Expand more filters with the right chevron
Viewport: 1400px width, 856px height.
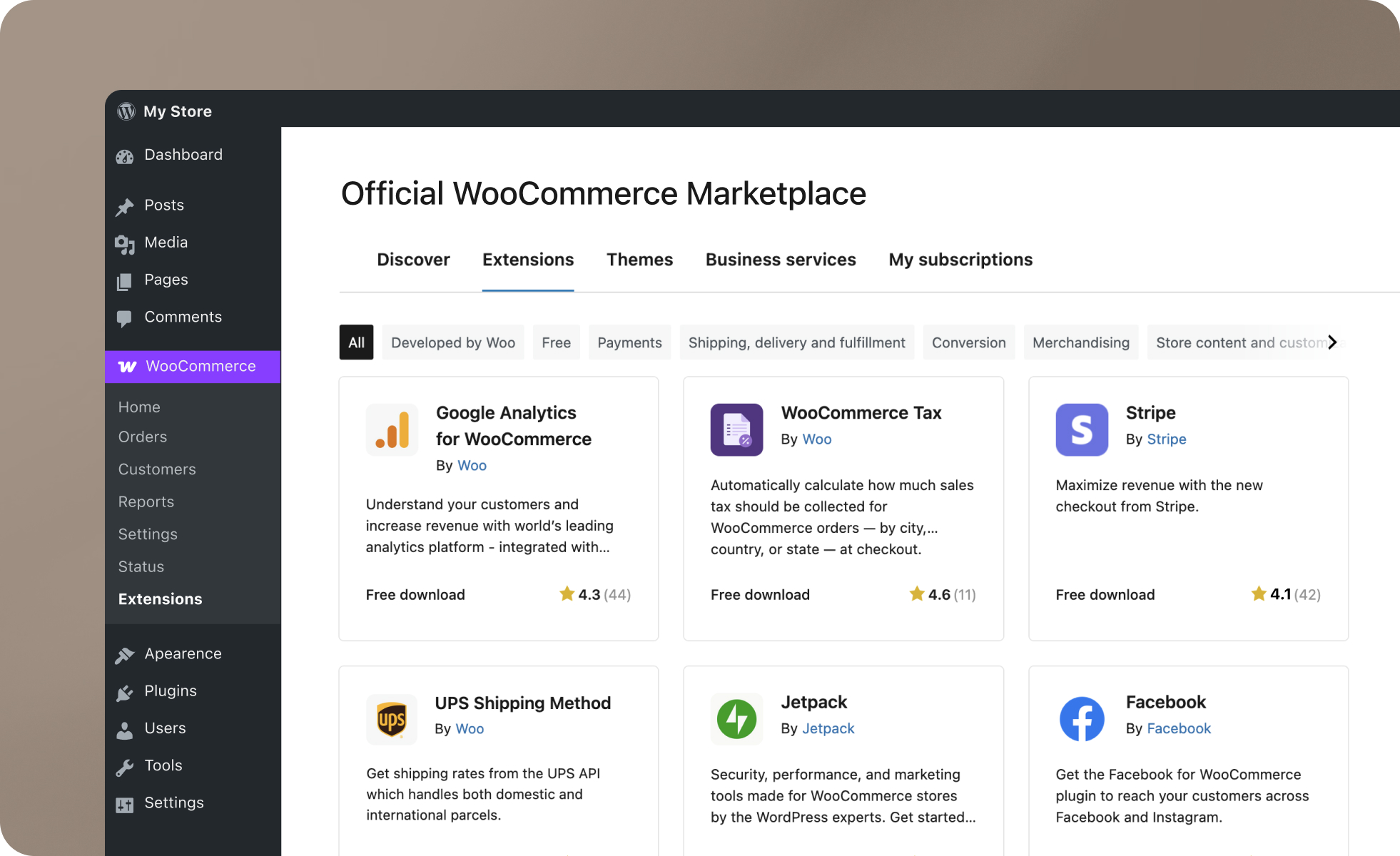click(x=1332, y=342)
